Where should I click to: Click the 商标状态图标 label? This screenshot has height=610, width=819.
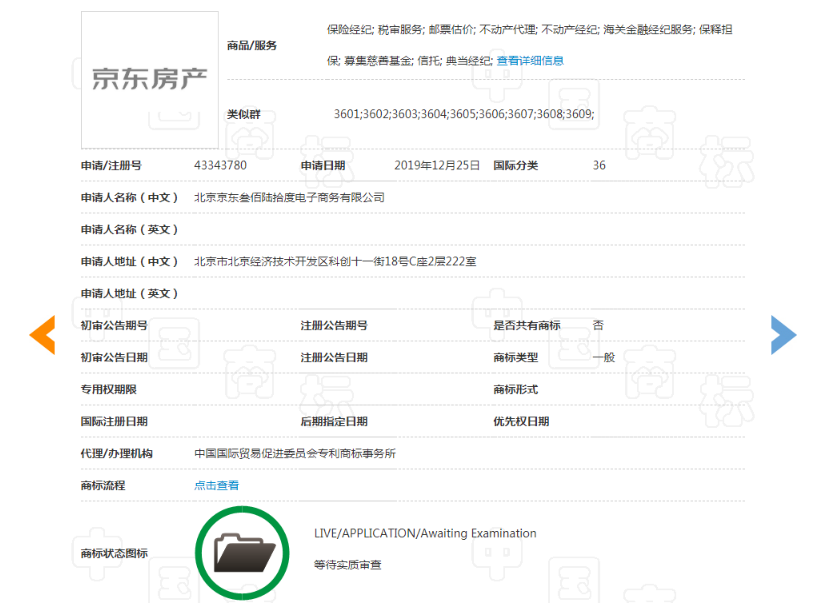114,553
